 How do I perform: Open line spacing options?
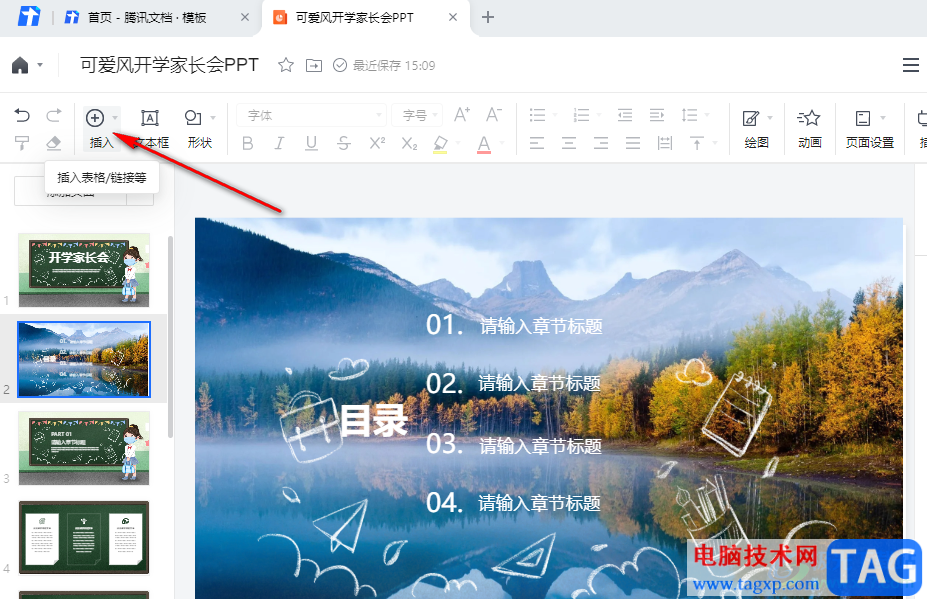(689, 114)
